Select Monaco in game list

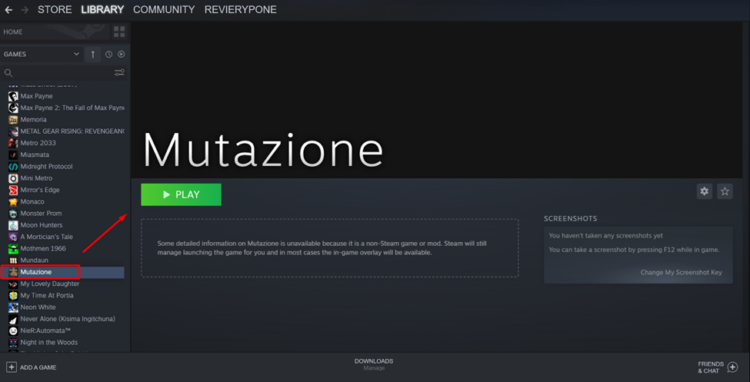[x=66, y=201]
